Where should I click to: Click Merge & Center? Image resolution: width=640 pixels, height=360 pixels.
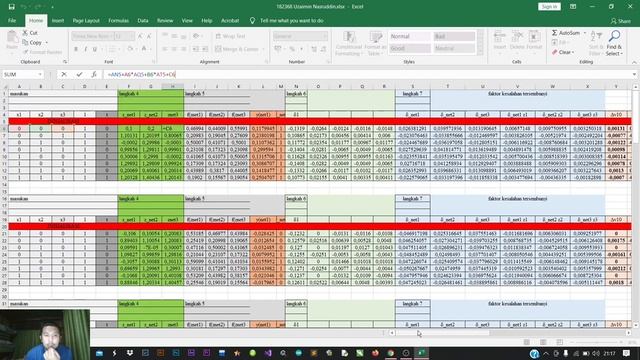click(237, 49)
